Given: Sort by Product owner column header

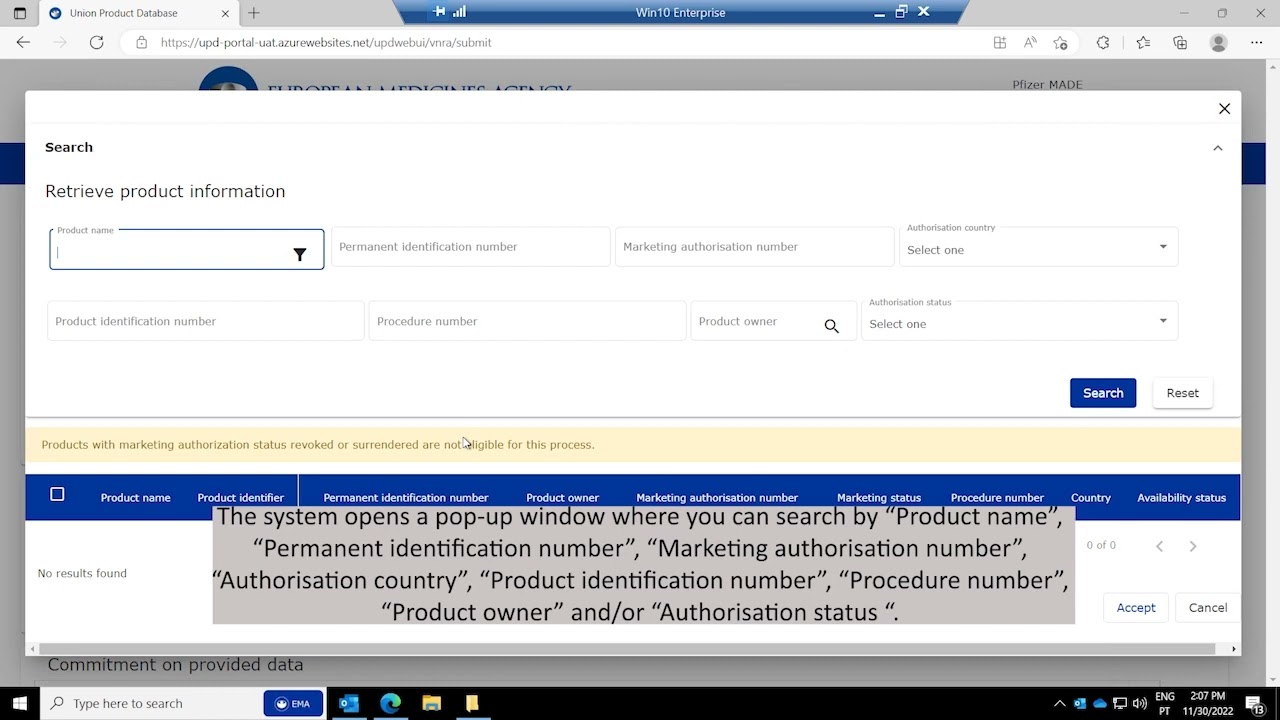Looking at the screenshot, I should point(562,497).
